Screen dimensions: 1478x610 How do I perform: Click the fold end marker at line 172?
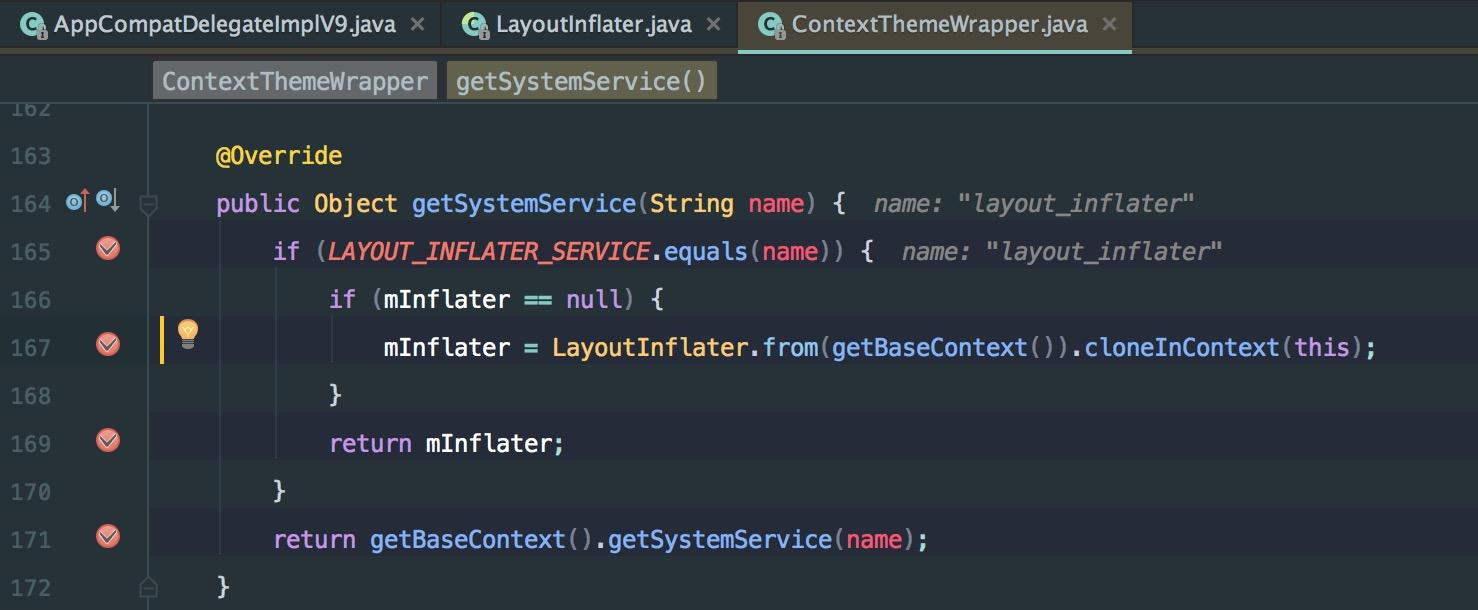(148, 586)
